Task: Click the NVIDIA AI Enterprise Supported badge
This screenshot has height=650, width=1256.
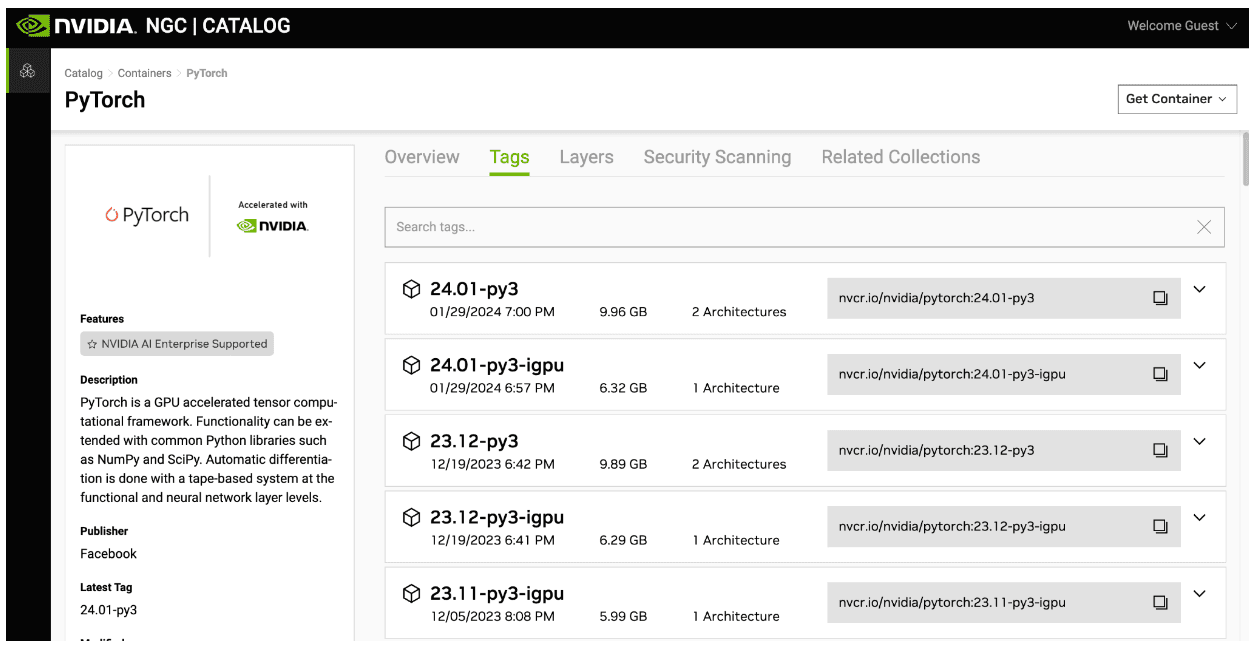Action: click(x=177, y=344)
